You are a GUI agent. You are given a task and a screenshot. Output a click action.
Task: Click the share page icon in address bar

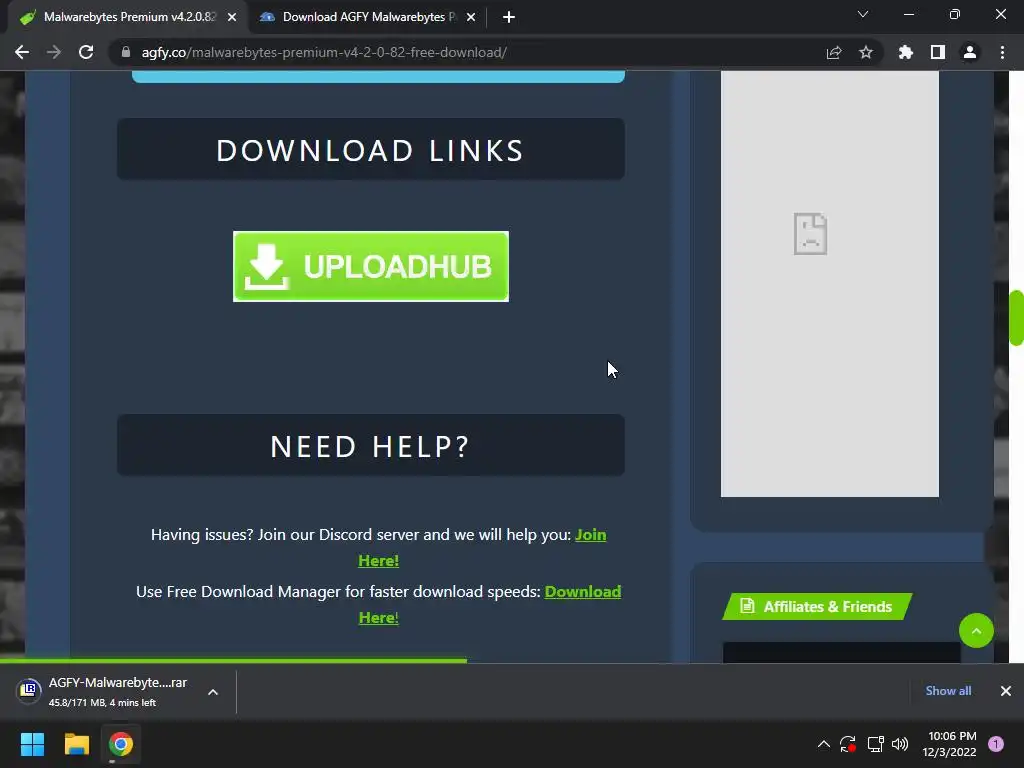[834, 52]
